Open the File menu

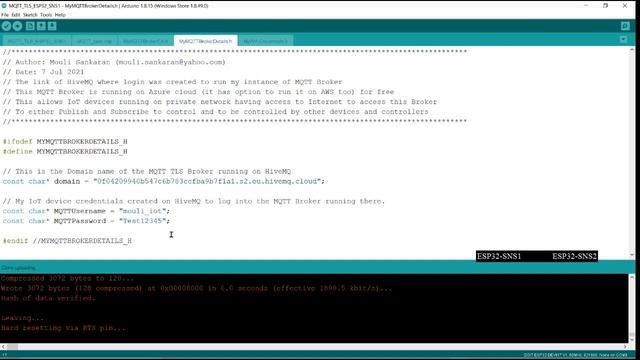coord(5,15)
